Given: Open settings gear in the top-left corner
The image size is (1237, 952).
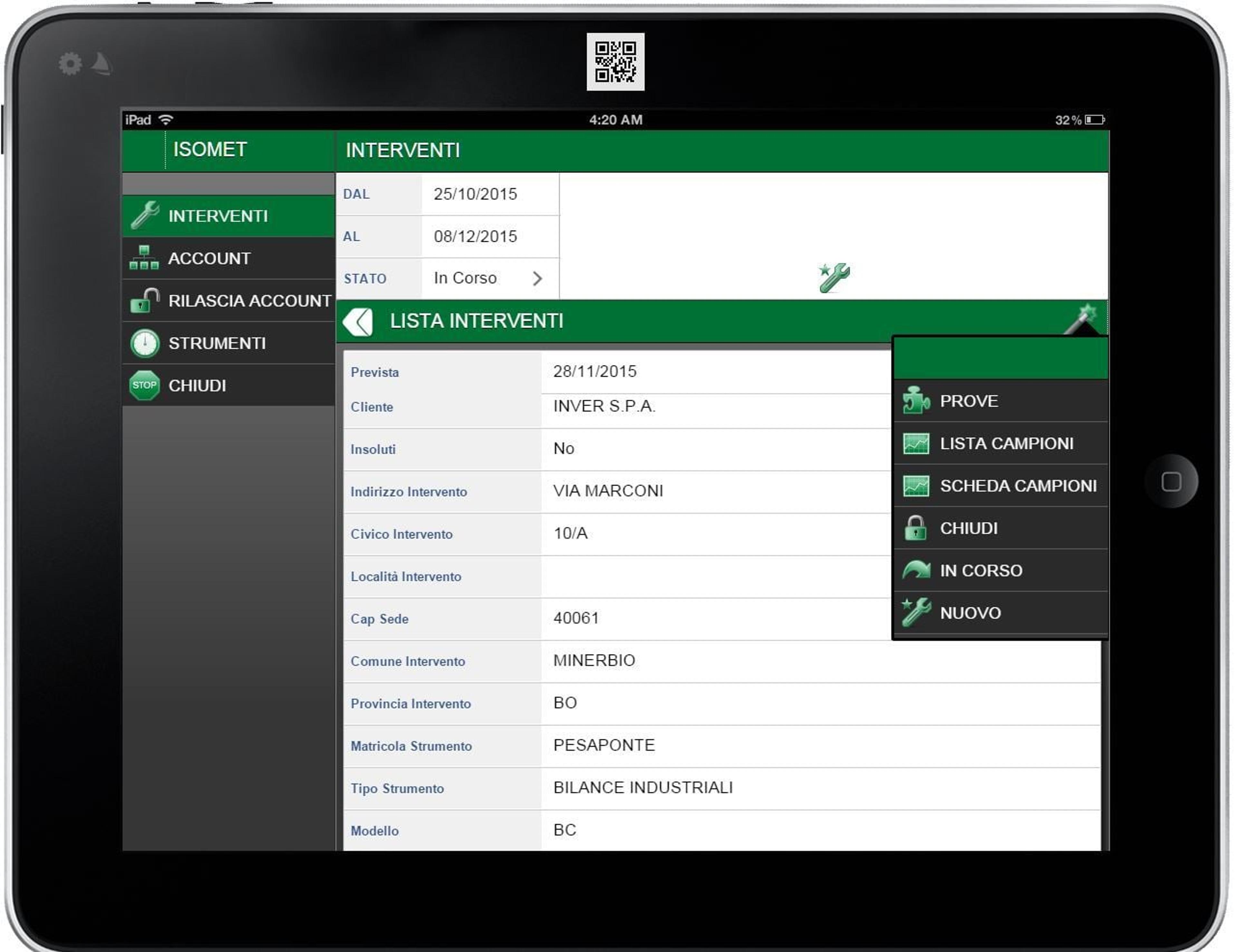Looking at the screenshot, I should [x=70, y=63].
